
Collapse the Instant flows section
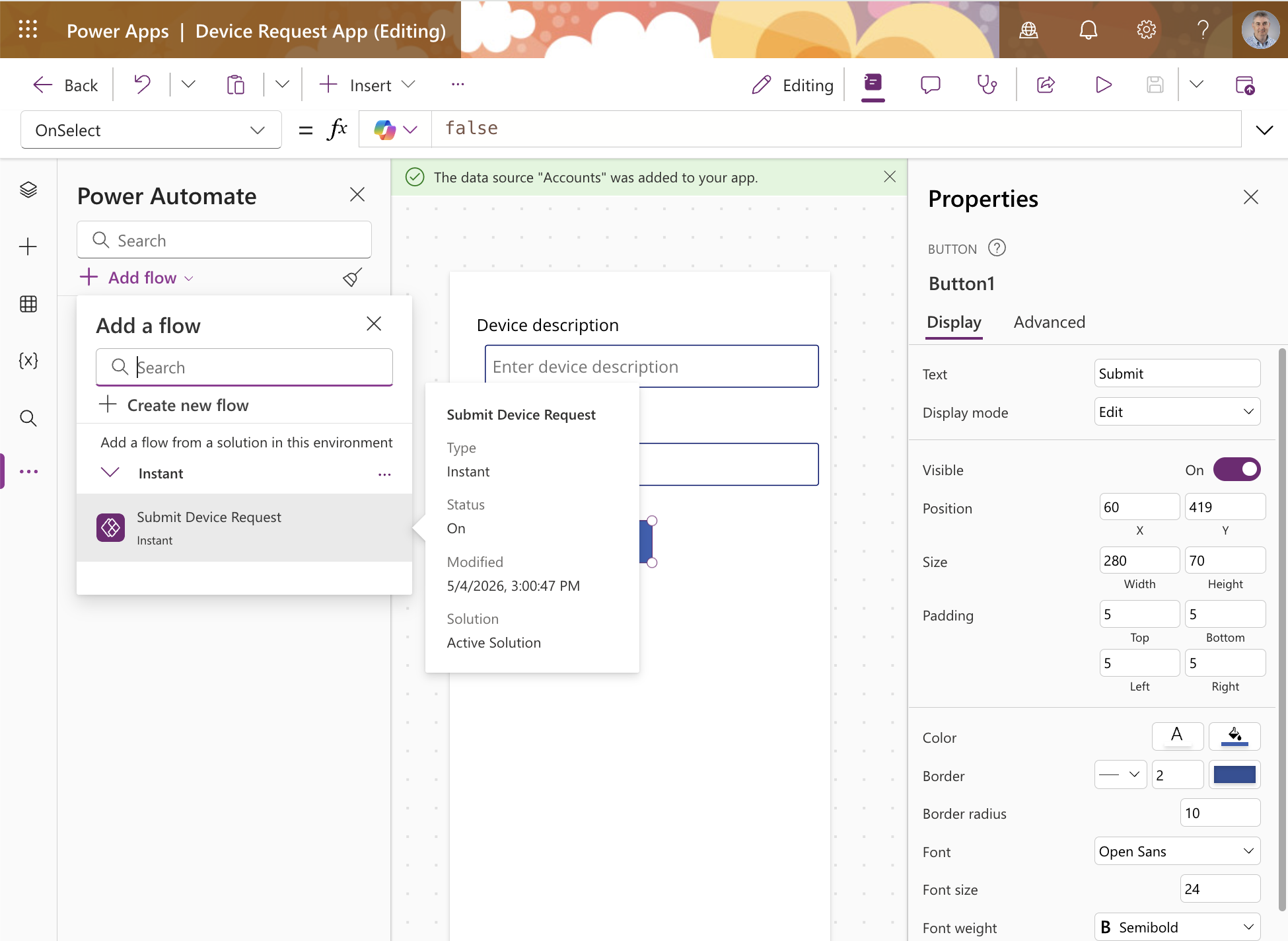110,472
